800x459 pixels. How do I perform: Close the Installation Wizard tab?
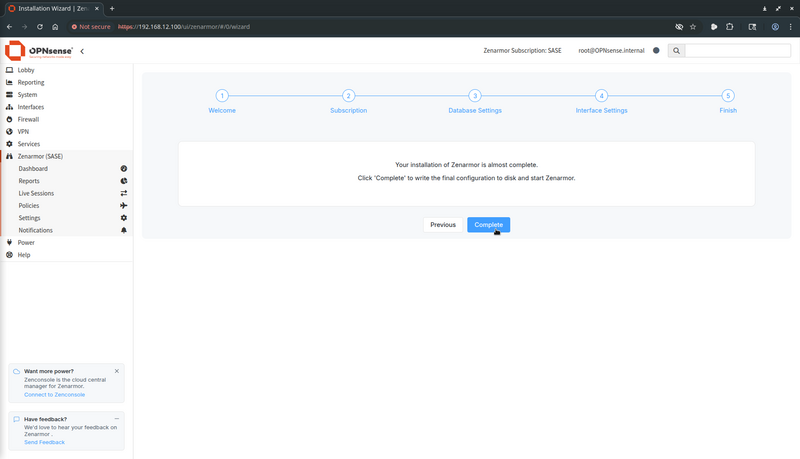click(x=96, y=8)
